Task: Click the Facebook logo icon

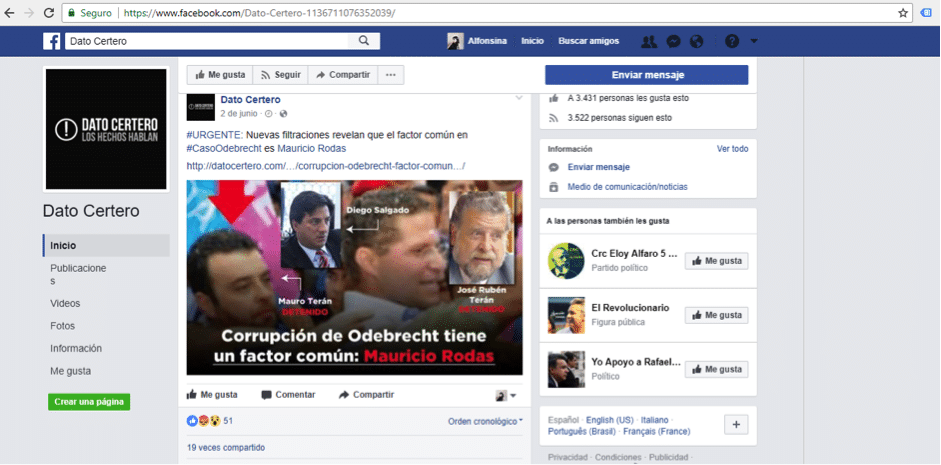Action: pos(51,41)
